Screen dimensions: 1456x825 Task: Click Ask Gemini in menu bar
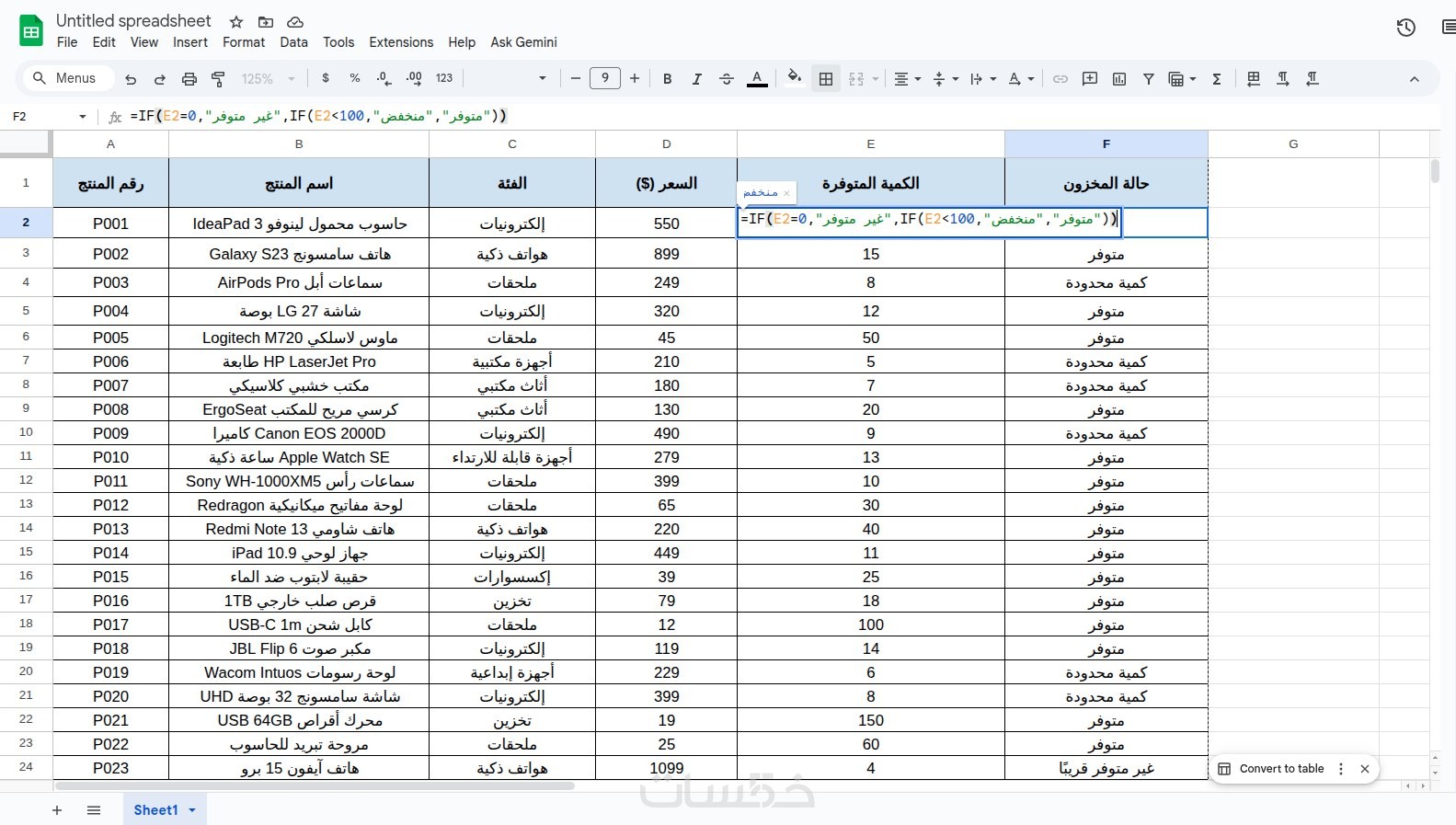pos(523,42)
